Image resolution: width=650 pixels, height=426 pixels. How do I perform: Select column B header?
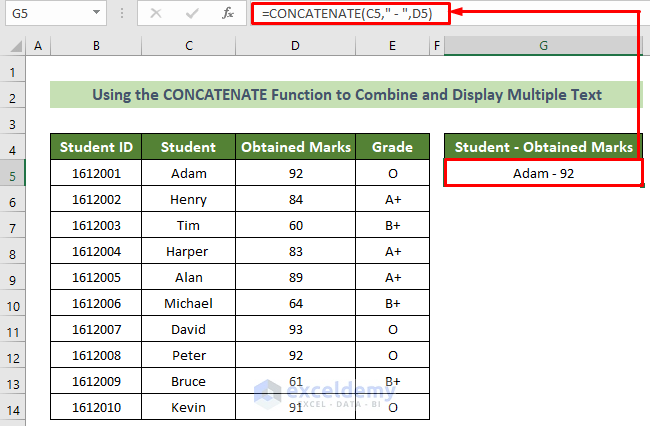click(96, 46)
